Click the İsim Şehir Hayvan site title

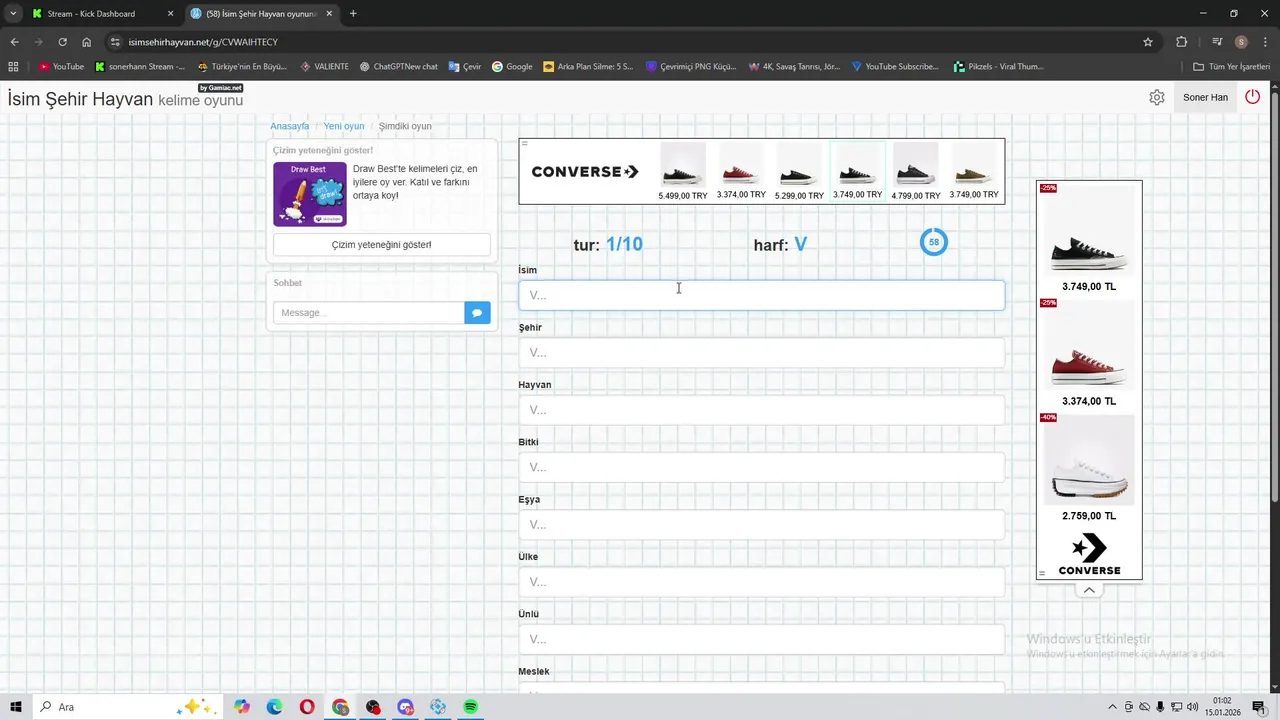(80, 99)
